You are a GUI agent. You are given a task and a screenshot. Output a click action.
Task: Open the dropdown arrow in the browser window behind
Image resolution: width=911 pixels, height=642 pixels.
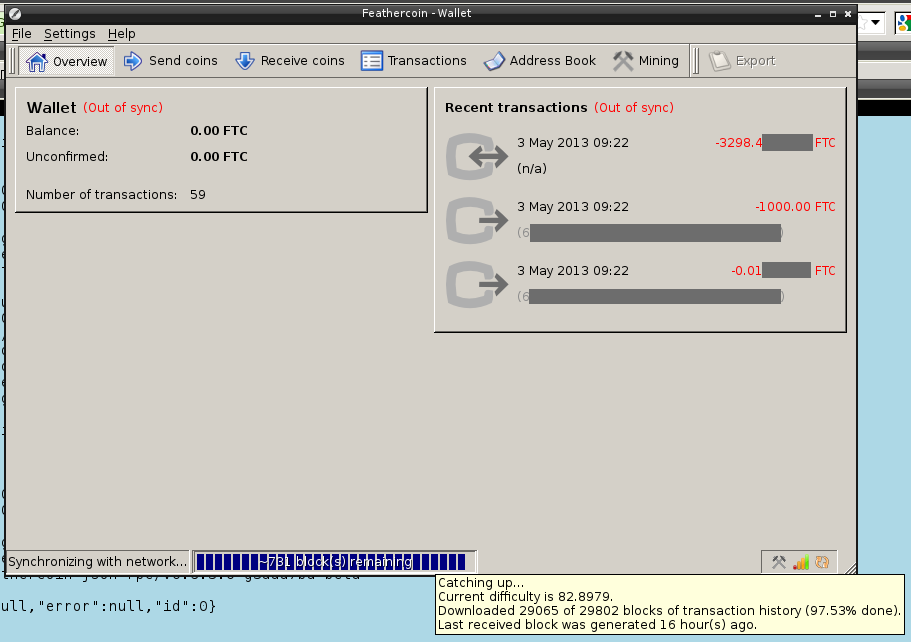[x=876, y=23]
